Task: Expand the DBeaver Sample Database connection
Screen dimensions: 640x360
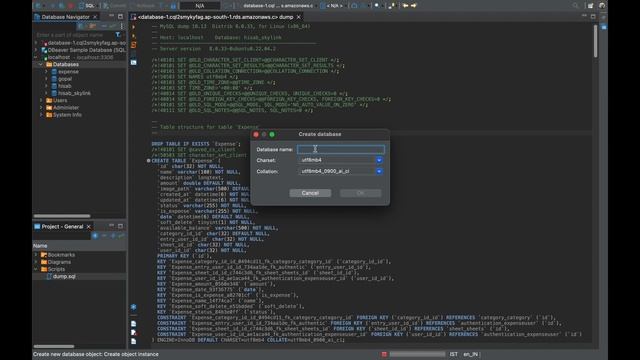Action: [x=36, y=50]
